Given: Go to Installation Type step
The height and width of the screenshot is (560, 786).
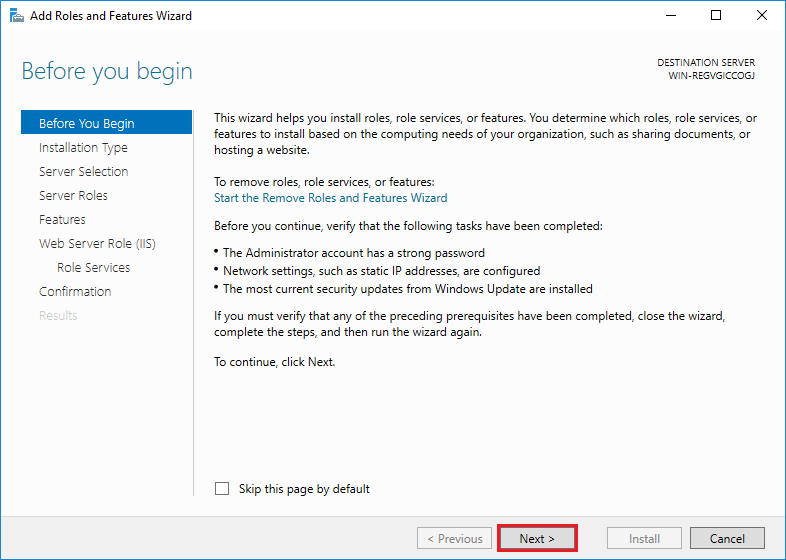Looking at the screenshot, I should click(83, 148).
